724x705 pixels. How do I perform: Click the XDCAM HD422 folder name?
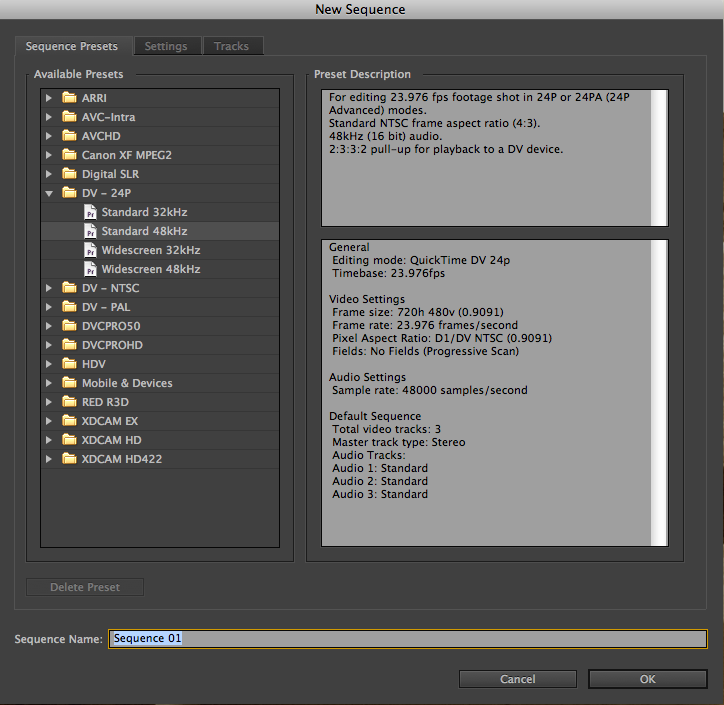point(122,459)
